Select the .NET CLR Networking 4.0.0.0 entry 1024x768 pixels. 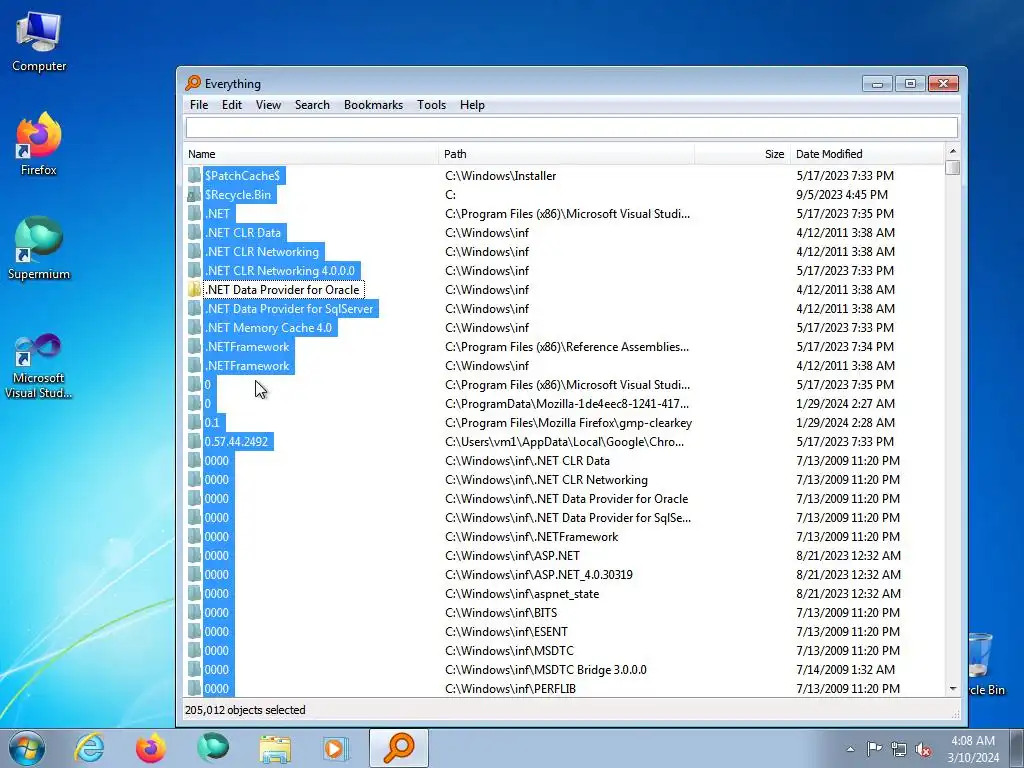[x=280, y=270]
